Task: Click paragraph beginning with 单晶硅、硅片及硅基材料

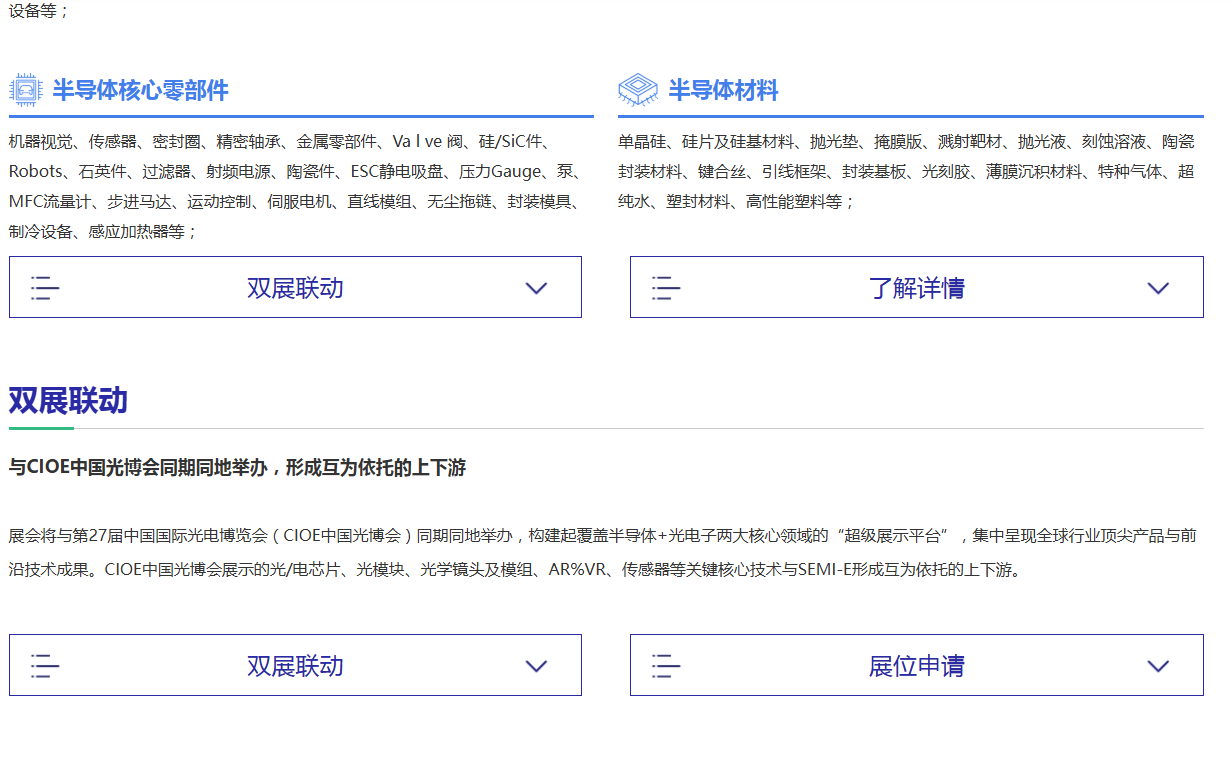Action: (x=905, y=171)
